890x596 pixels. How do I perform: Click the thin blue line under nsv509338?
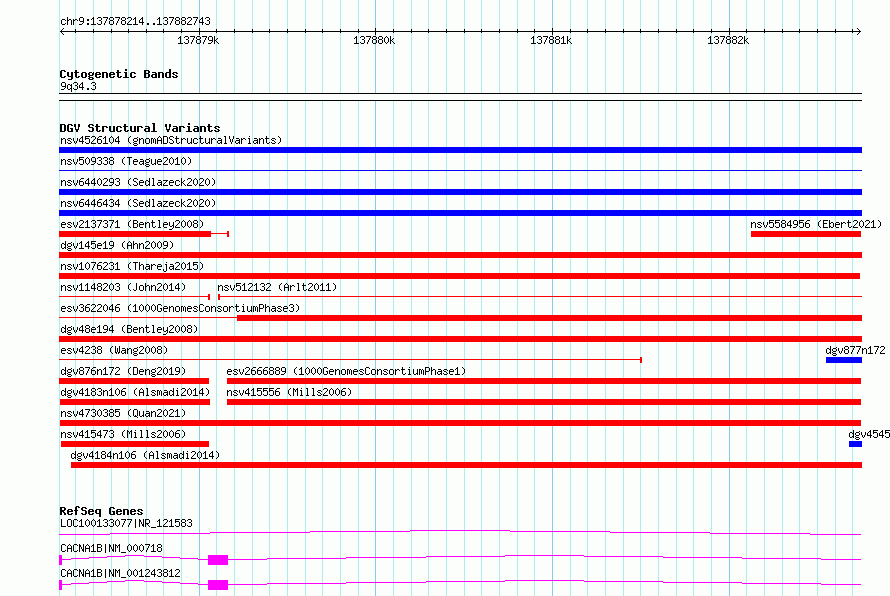(460, 170)
